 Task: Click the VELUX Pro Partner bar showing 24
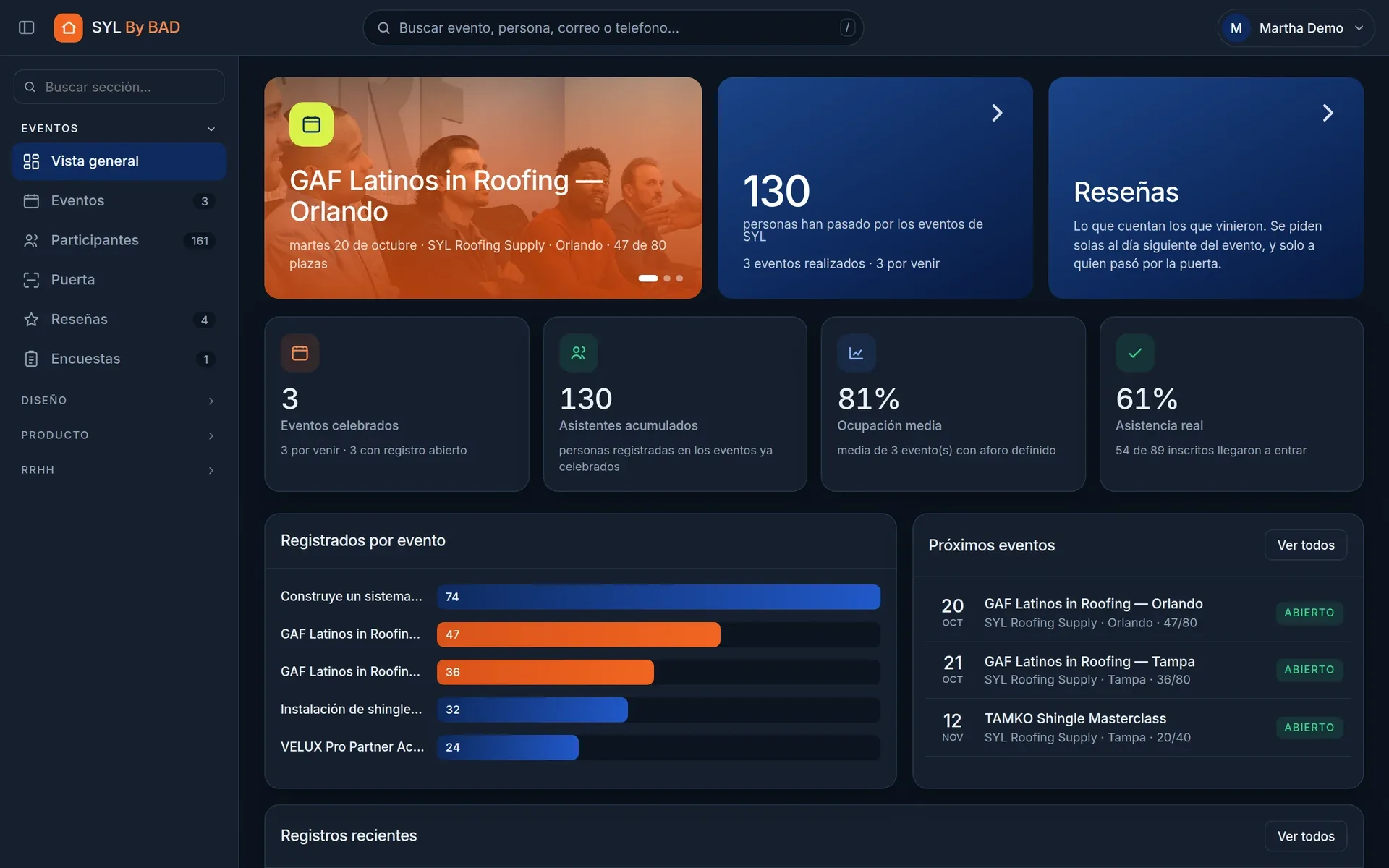508,747
